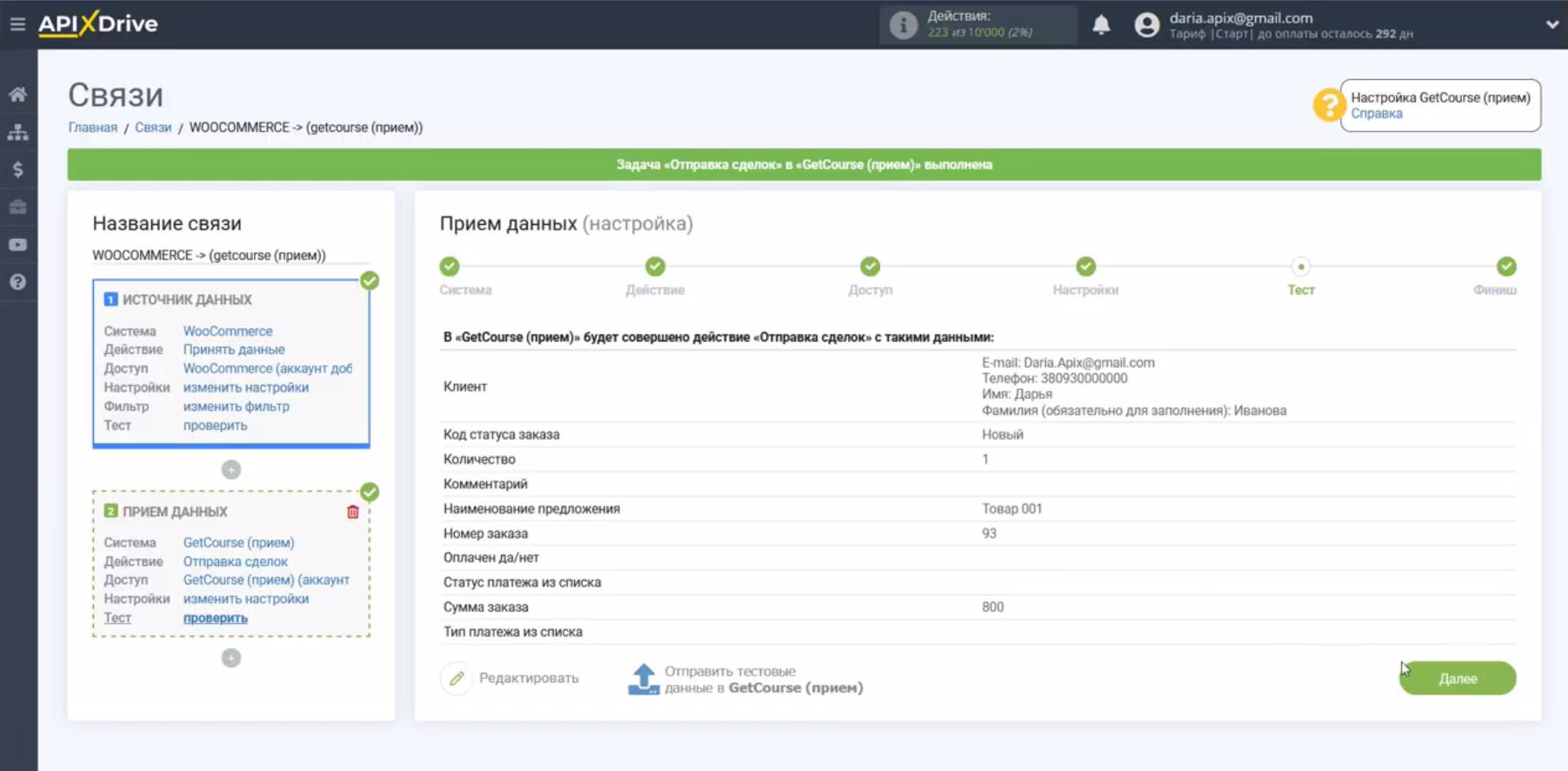Open the home icon in sidebar
Screen dimensions: 1568x771
17,95
